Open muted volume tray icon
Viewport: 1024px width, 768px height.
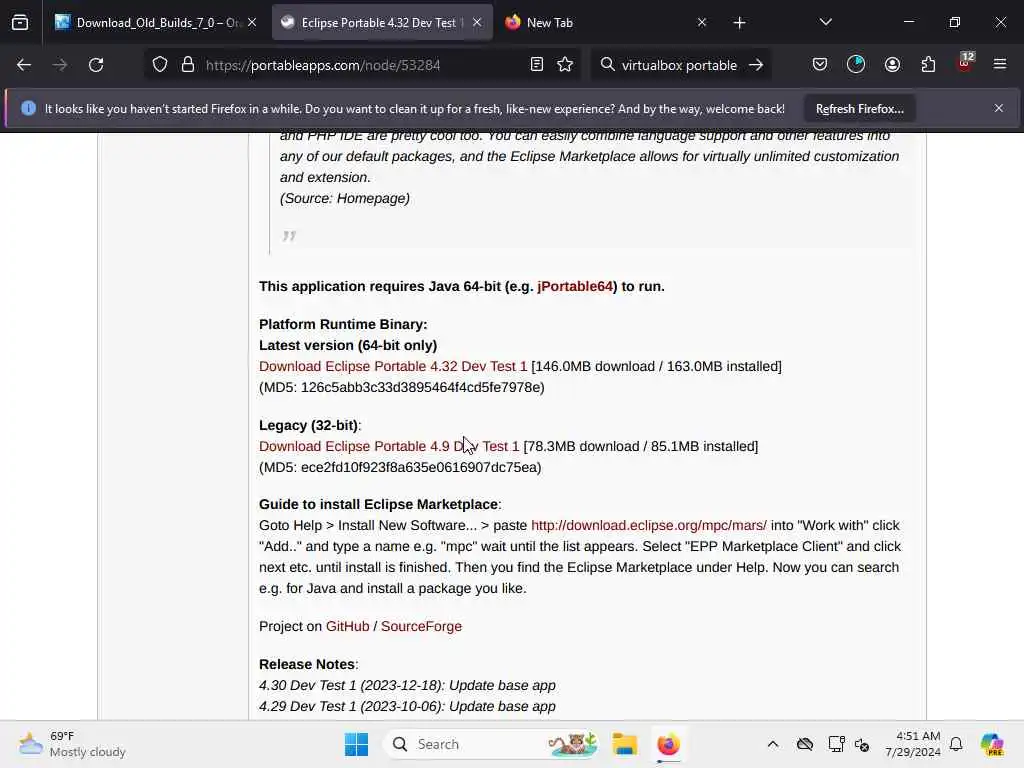pos(862,744)
